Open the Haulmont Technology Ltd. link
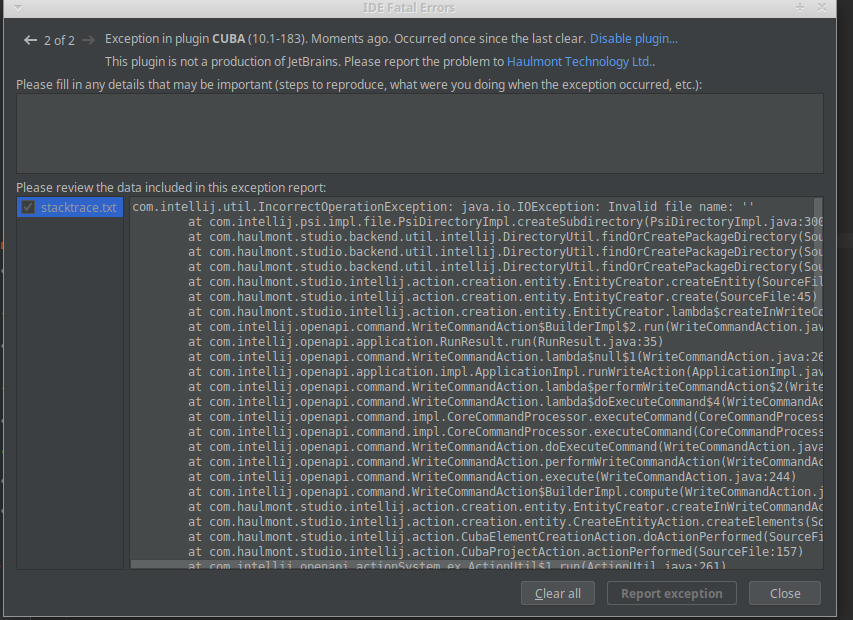This screenshot has height=620, width=853. coord(580,61)
